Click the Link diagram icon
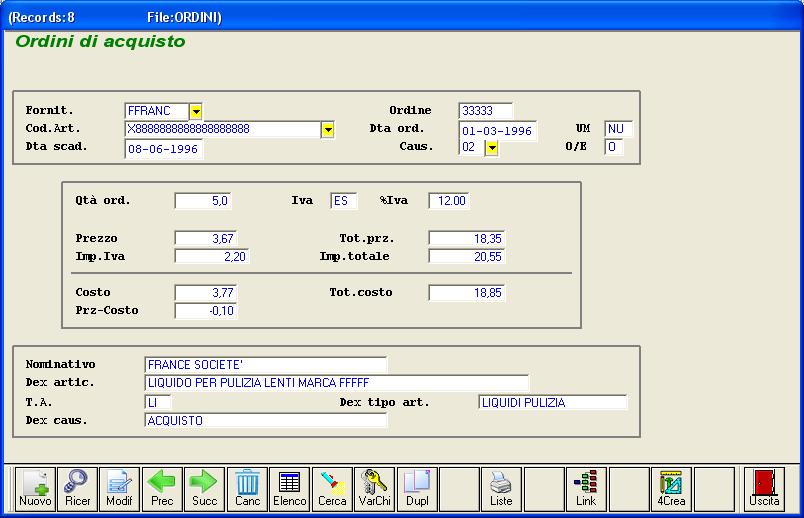 tap(586, 489)
